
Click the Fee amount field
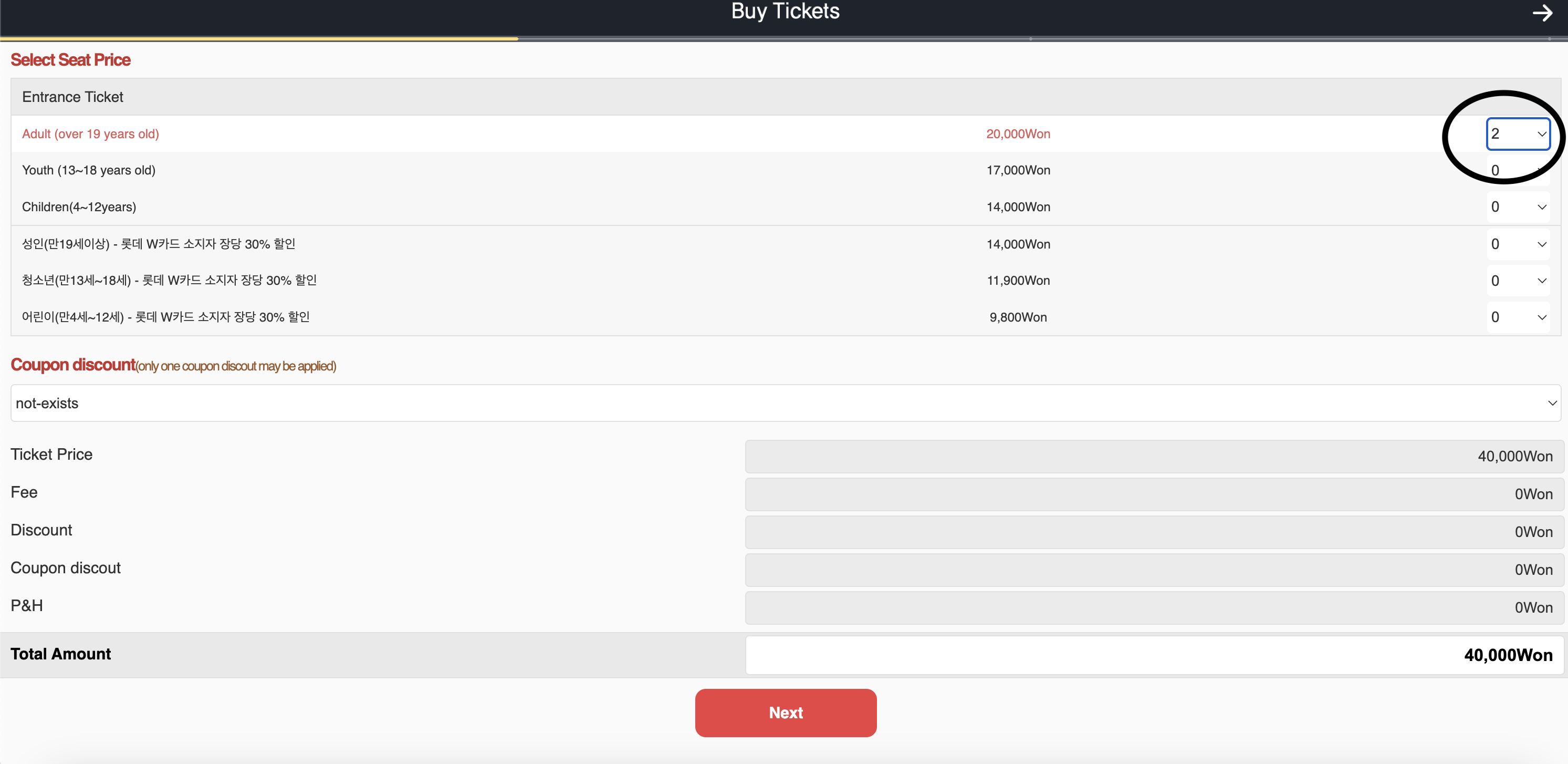[x=1154, y=494]
